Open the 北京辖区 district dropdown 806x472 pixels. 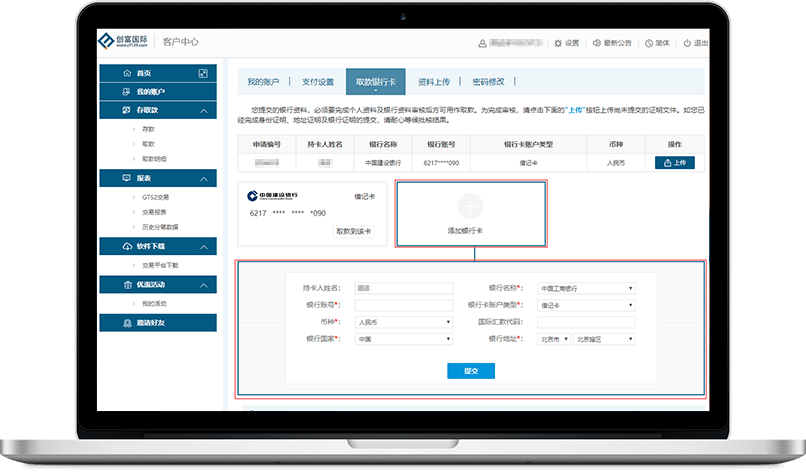(604, 339)
